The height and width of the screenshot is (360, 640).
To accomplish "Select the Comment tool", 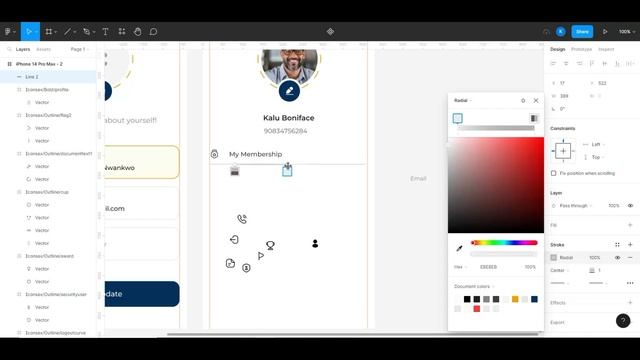I will coord(153,31).
